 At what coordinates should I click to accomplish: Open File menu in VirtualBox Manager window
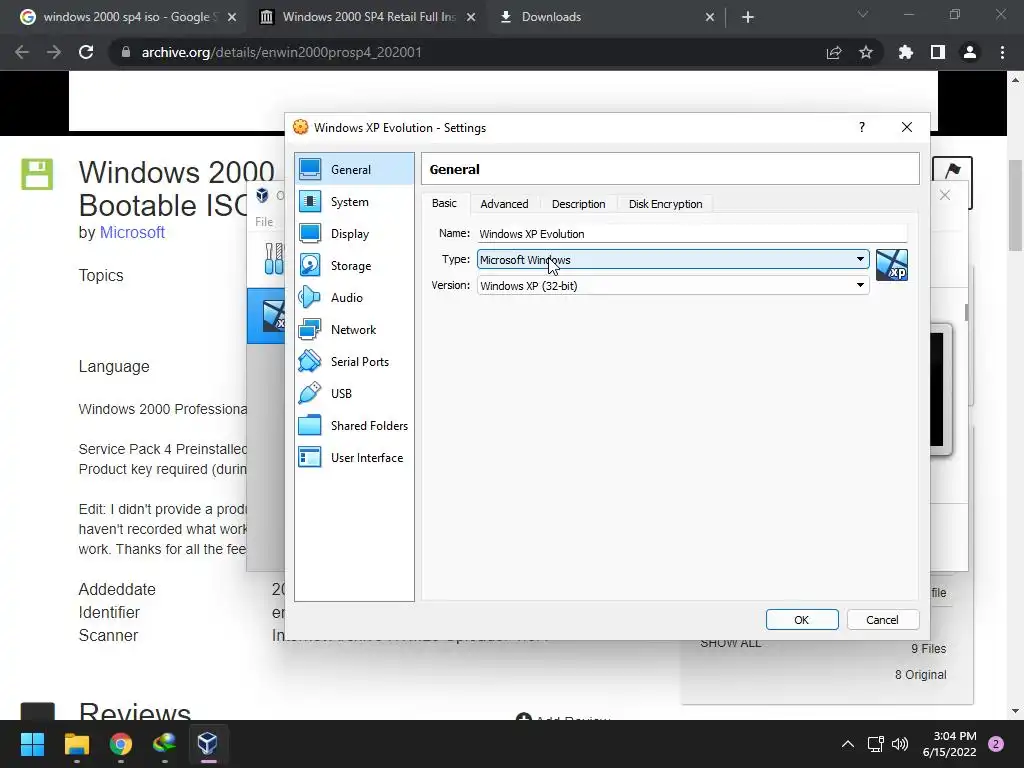coord(264,222)
